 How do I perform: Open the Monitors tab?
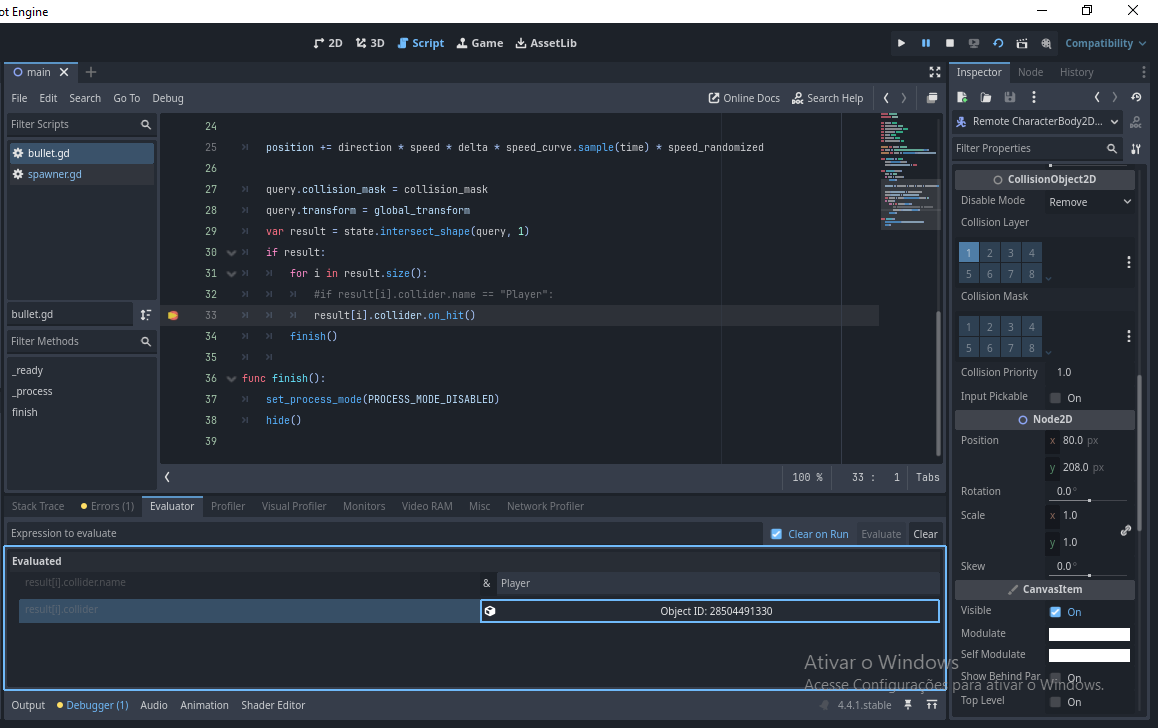click(x=364, y=506)
